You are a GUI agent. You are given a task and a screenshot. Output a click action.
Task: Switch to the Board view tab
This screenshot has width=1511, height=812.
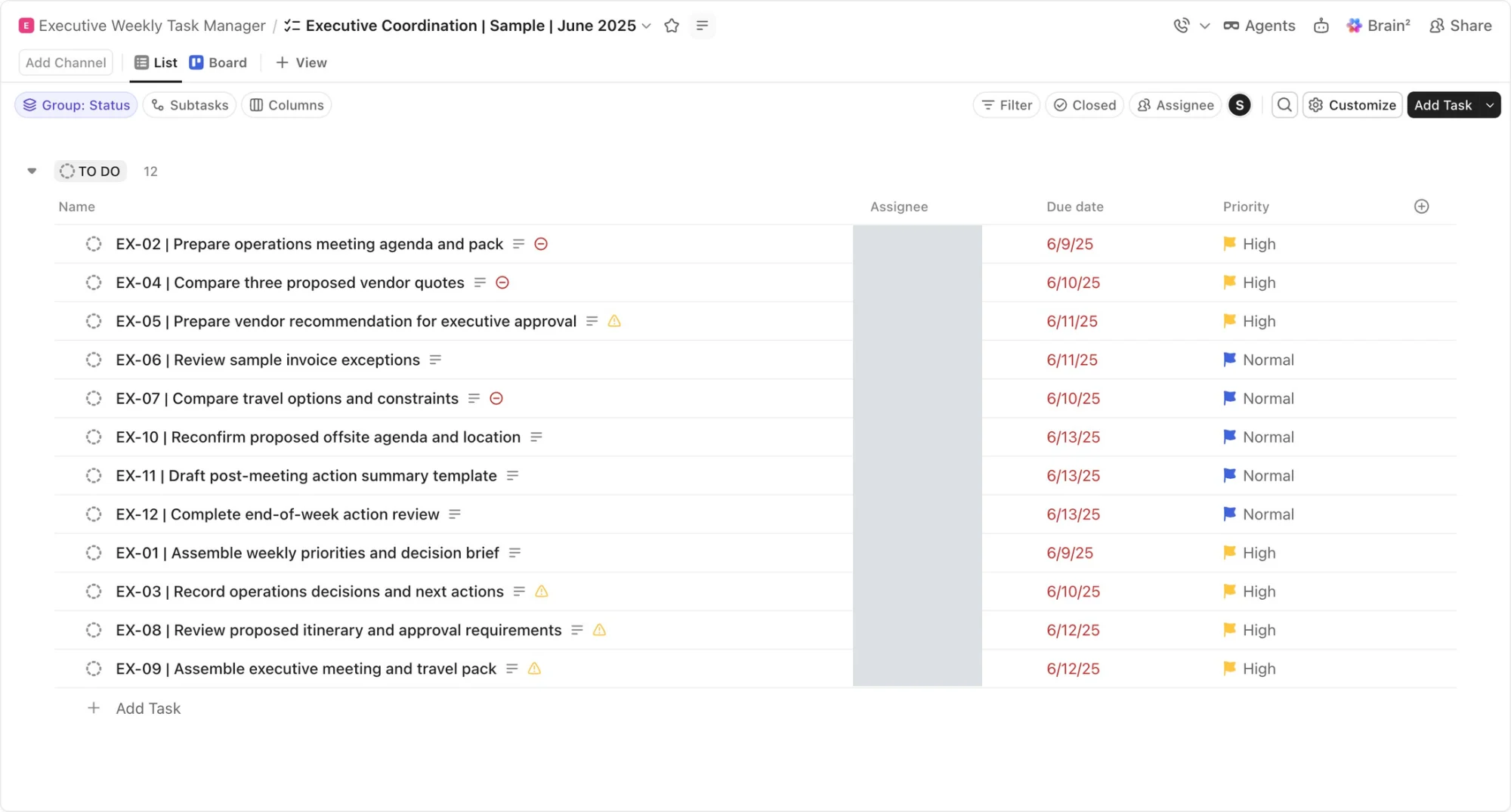pyautogui.click(x=218, y=63)
